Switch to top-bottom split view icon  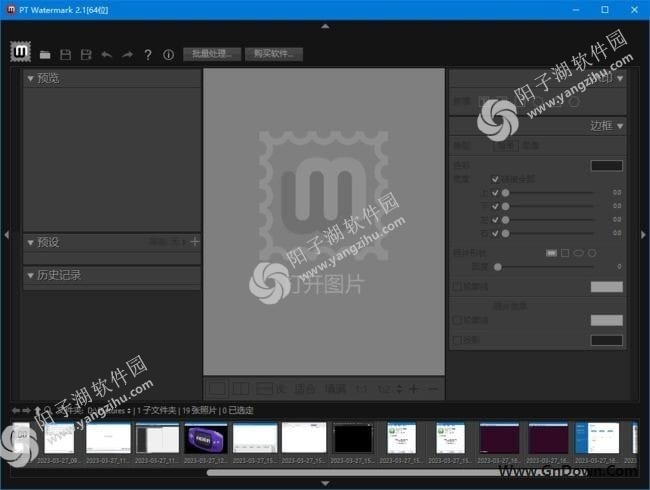[264, 389]
